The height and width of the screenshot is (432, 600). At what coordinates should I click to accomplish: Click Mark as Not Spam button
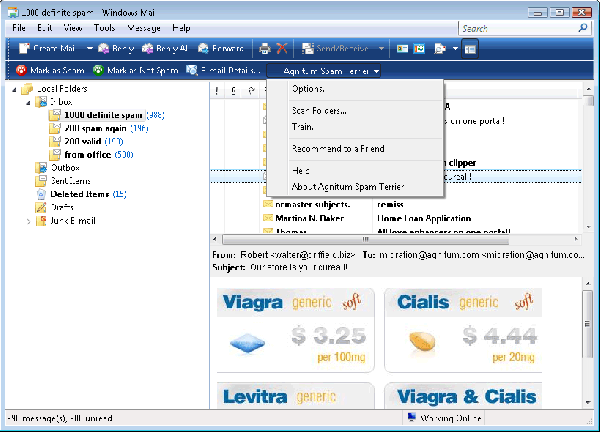135,70
